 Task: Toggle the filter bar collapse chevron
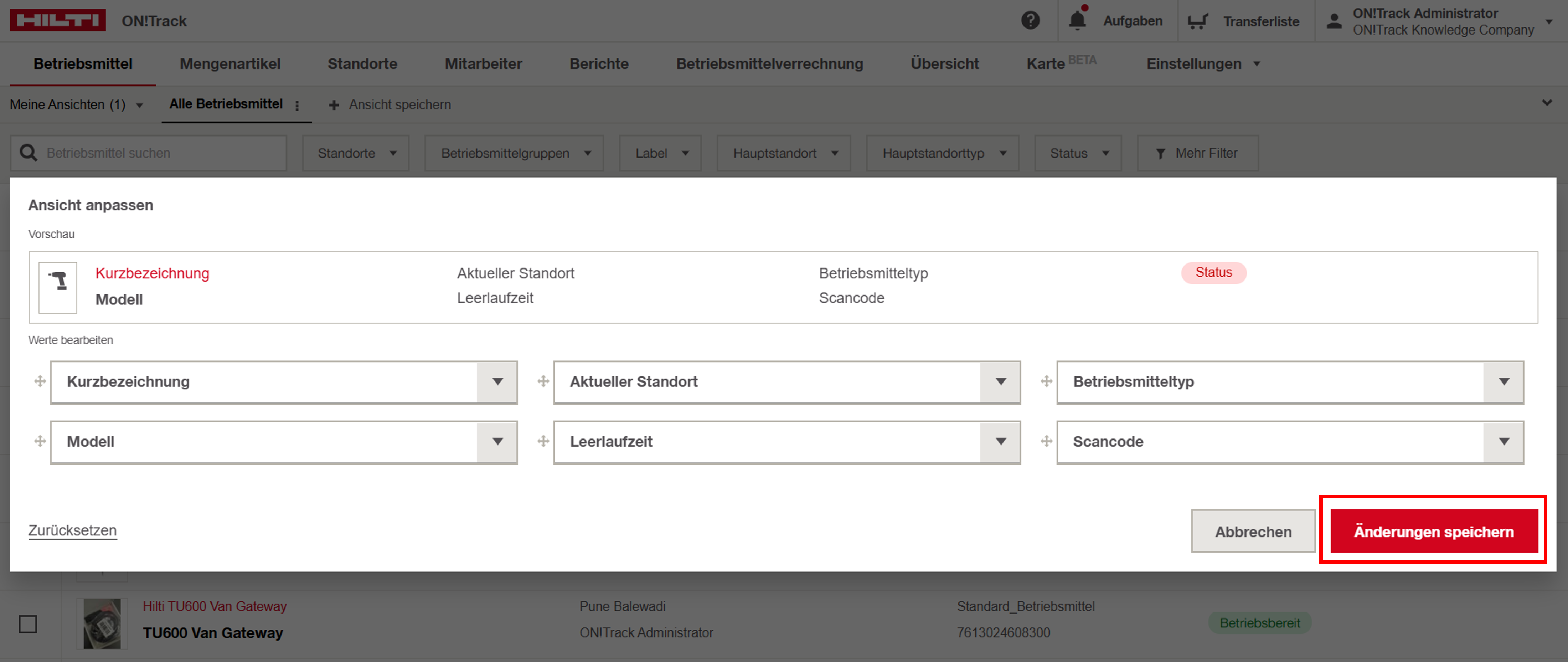point(1547,102)
